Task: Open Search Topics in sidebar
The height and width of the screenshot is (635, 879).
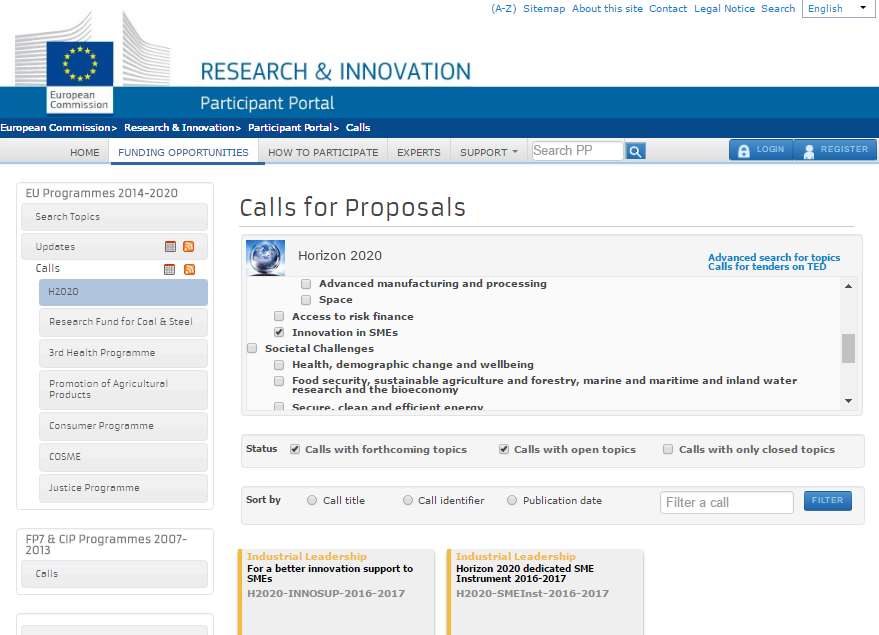Action: [114, 217]
